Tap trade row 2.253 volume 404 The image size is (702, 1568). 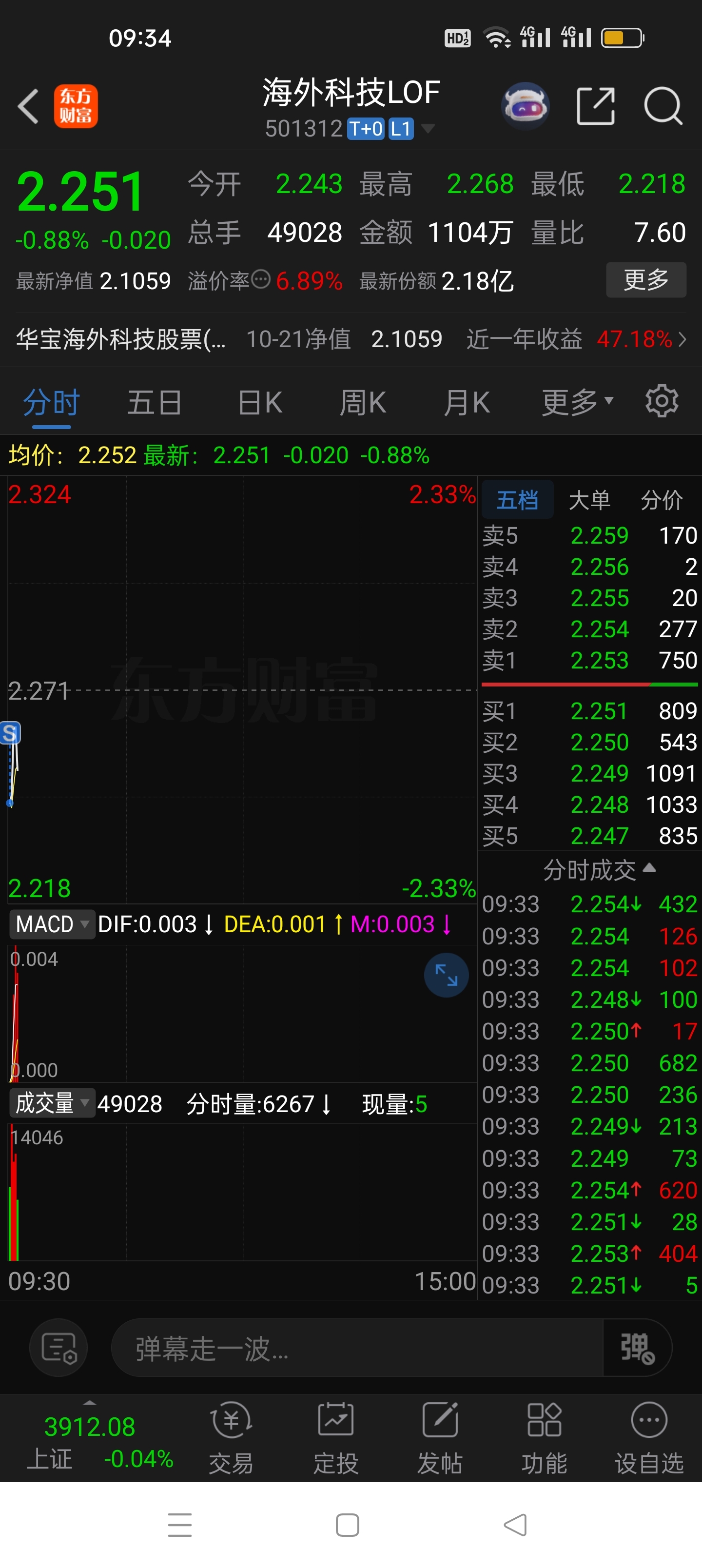(589, 1254)
